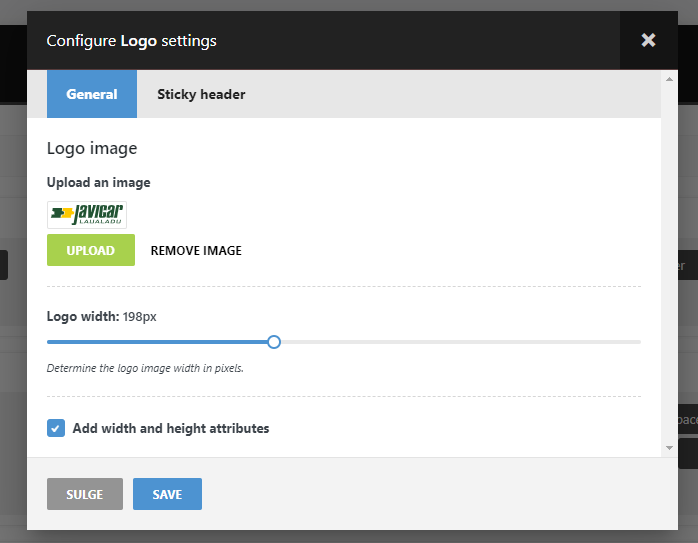Click the 'Logo image' section heading
This screenshot has width=698, height=543.
[x=92, y=149]
